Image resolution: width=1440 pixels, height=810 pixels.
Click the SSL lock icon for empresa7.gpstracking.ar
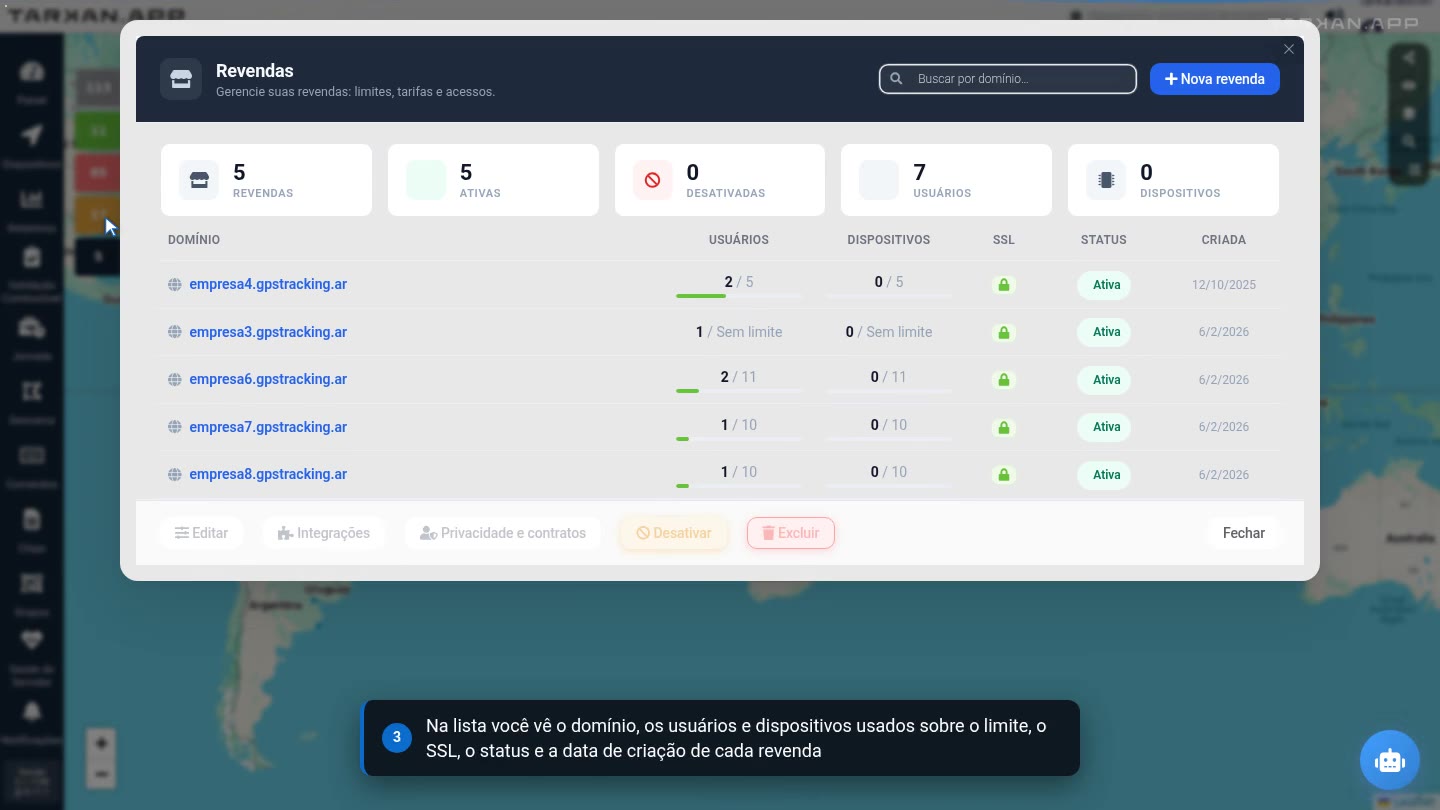tap(1004, 427)
